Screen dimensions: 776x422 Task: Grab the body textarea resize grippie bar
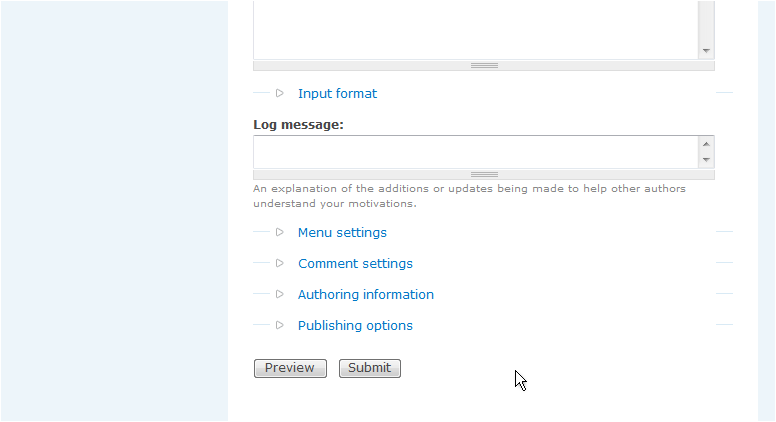(x=484, y=66)
